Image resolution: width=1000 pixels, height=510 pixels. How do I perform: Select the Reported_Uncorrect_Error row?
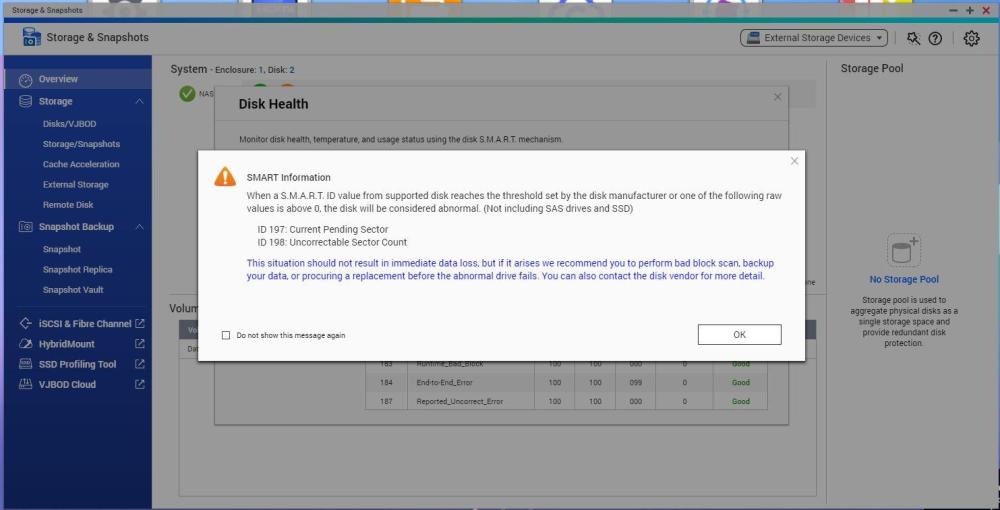(566, 402)
